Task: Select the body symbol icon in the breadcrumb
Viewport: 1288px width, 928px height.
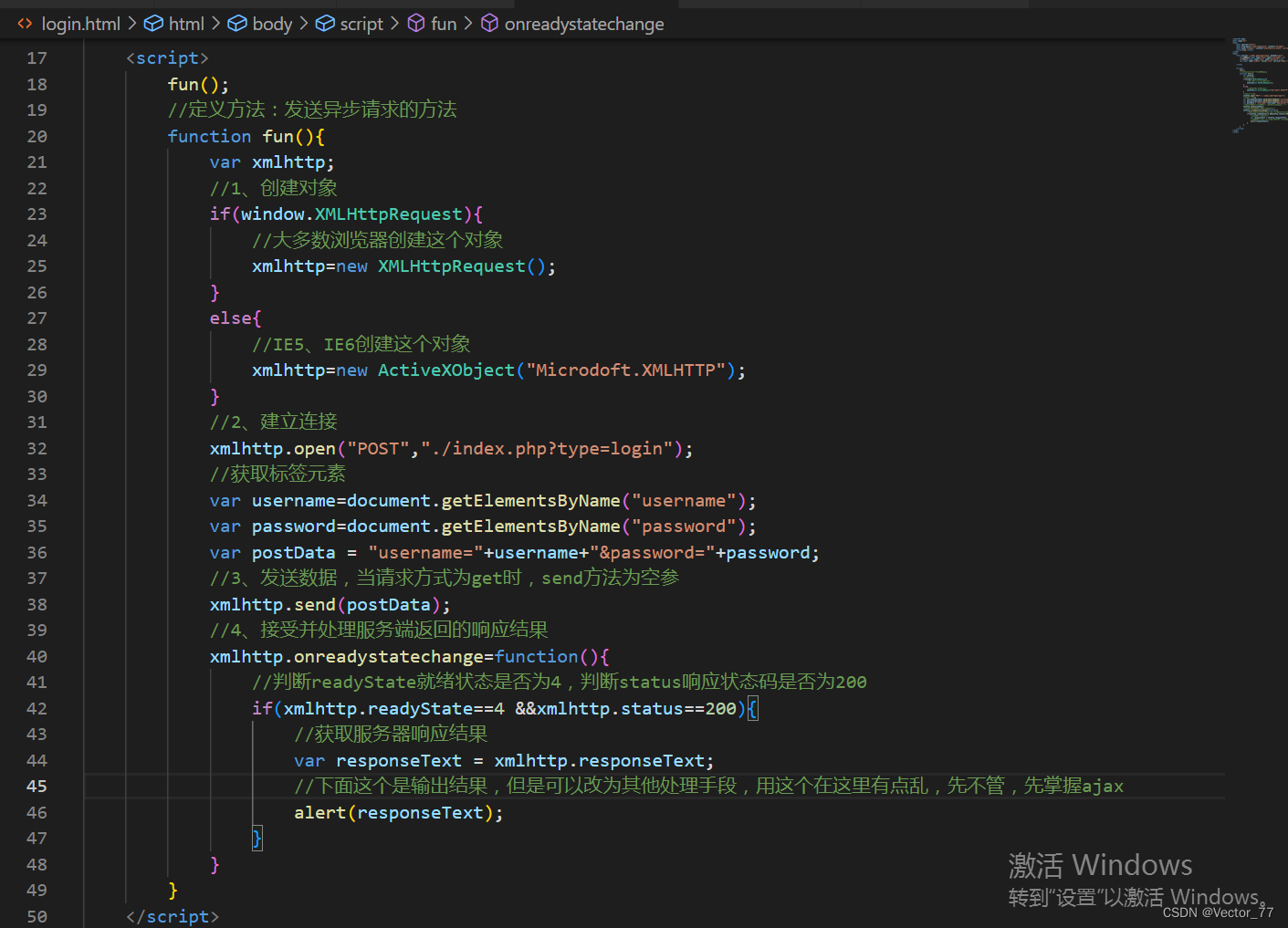Action: [x=236, y=24]
